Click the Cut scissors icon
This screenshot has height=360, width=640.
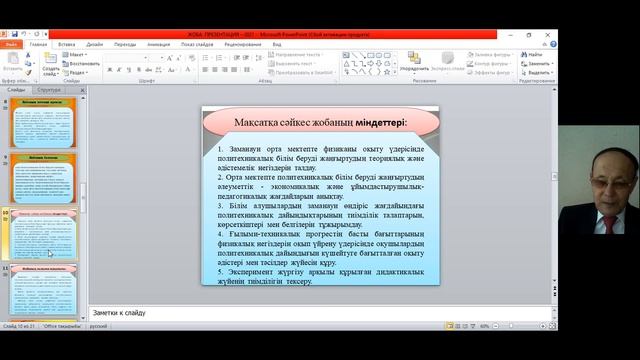pyautogui.click(x=28, y=55)
